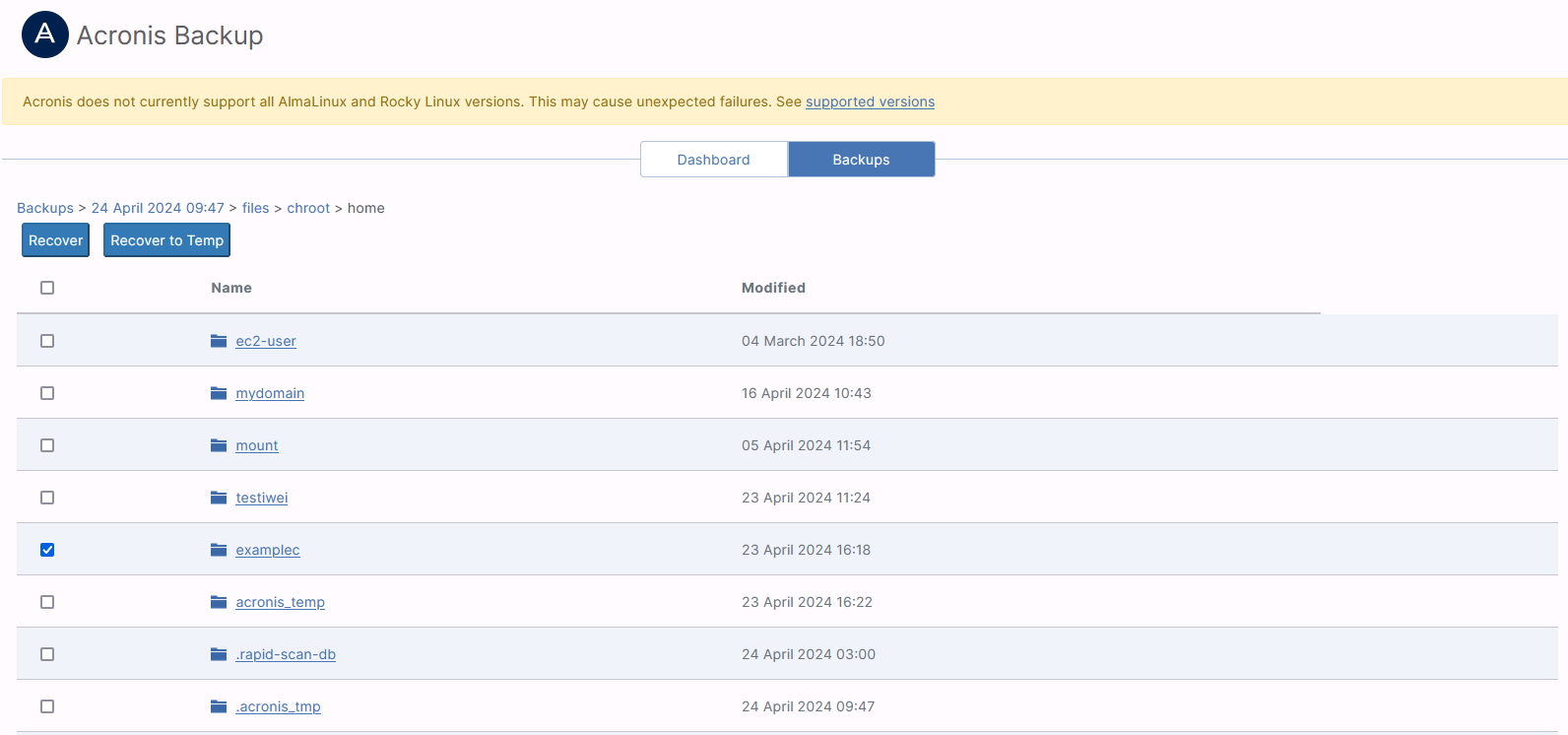The image size is (1568, 735).
Task: Click the Acronis Backup title text
Action: tap(170, 35)
